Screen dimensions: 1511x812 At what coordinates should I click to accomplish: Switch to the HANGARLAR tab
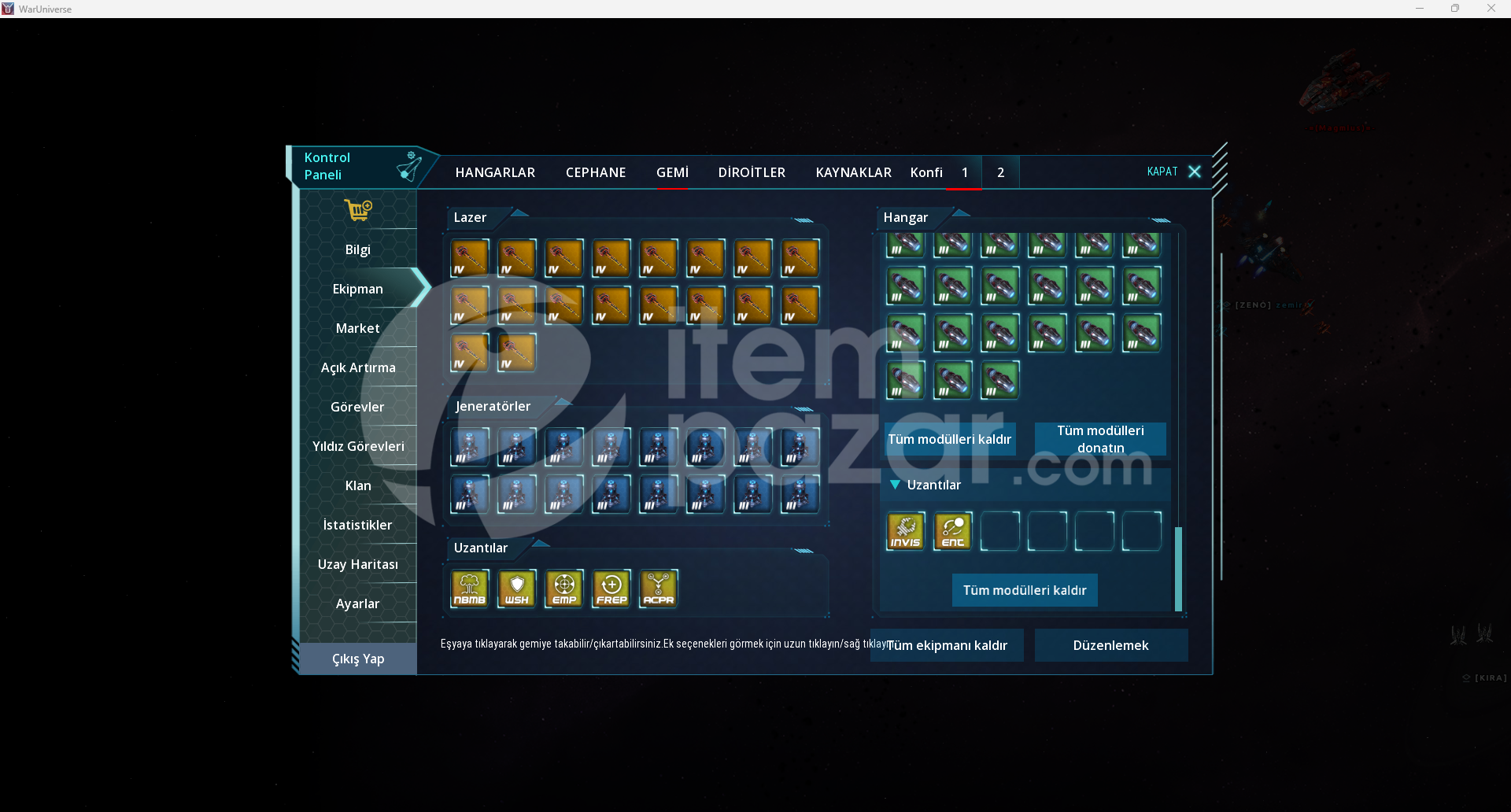coord(495,172)
